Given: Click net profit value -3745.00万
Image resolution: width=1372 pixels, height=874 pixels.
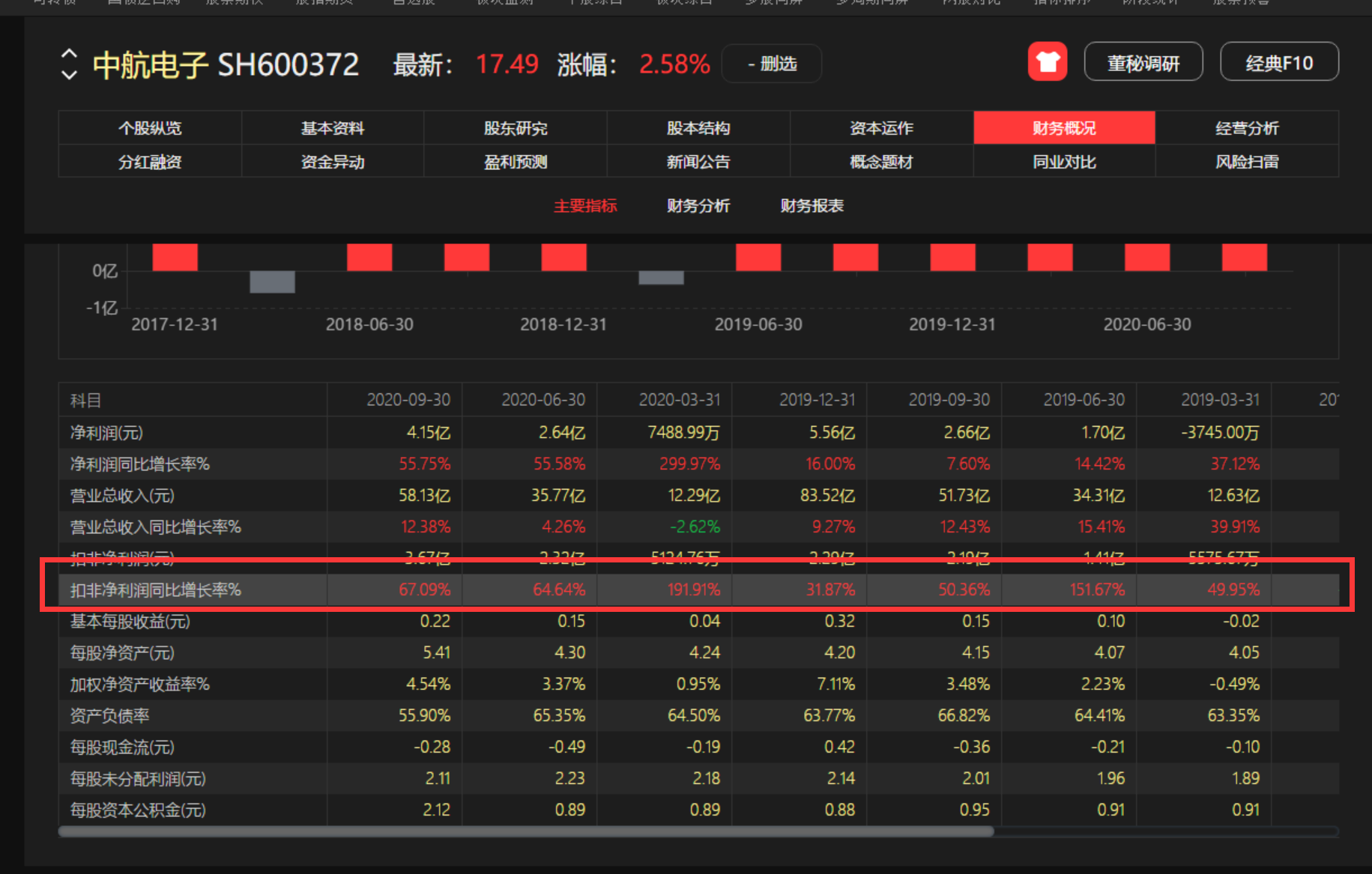Looking at the screenshot, I should click(x=1219, y=433).
